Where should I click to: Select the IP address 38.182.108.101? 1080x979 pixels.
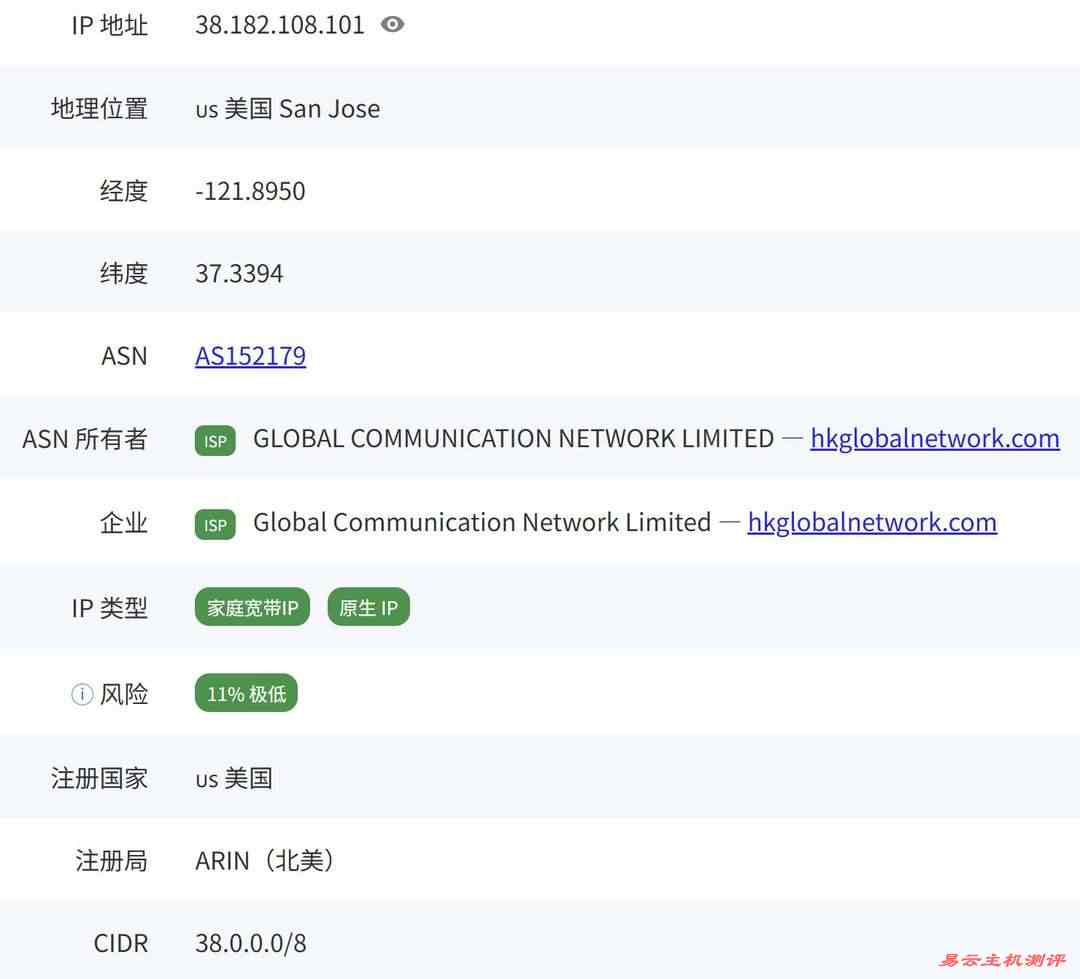click(x=279, y=24)
